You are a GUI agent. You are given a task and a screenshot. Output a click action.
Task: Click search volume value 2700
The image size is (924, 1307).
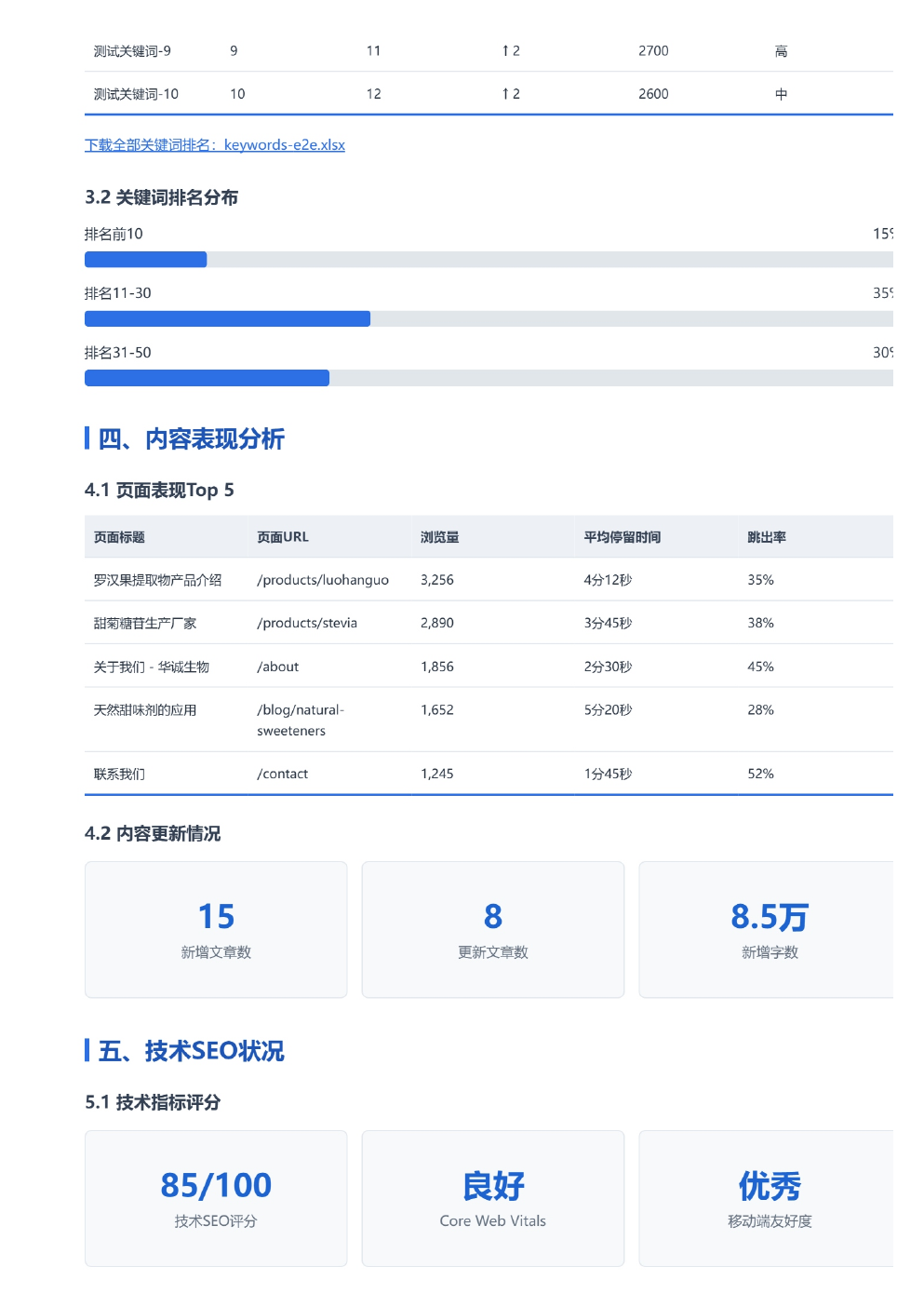point(653,51)
